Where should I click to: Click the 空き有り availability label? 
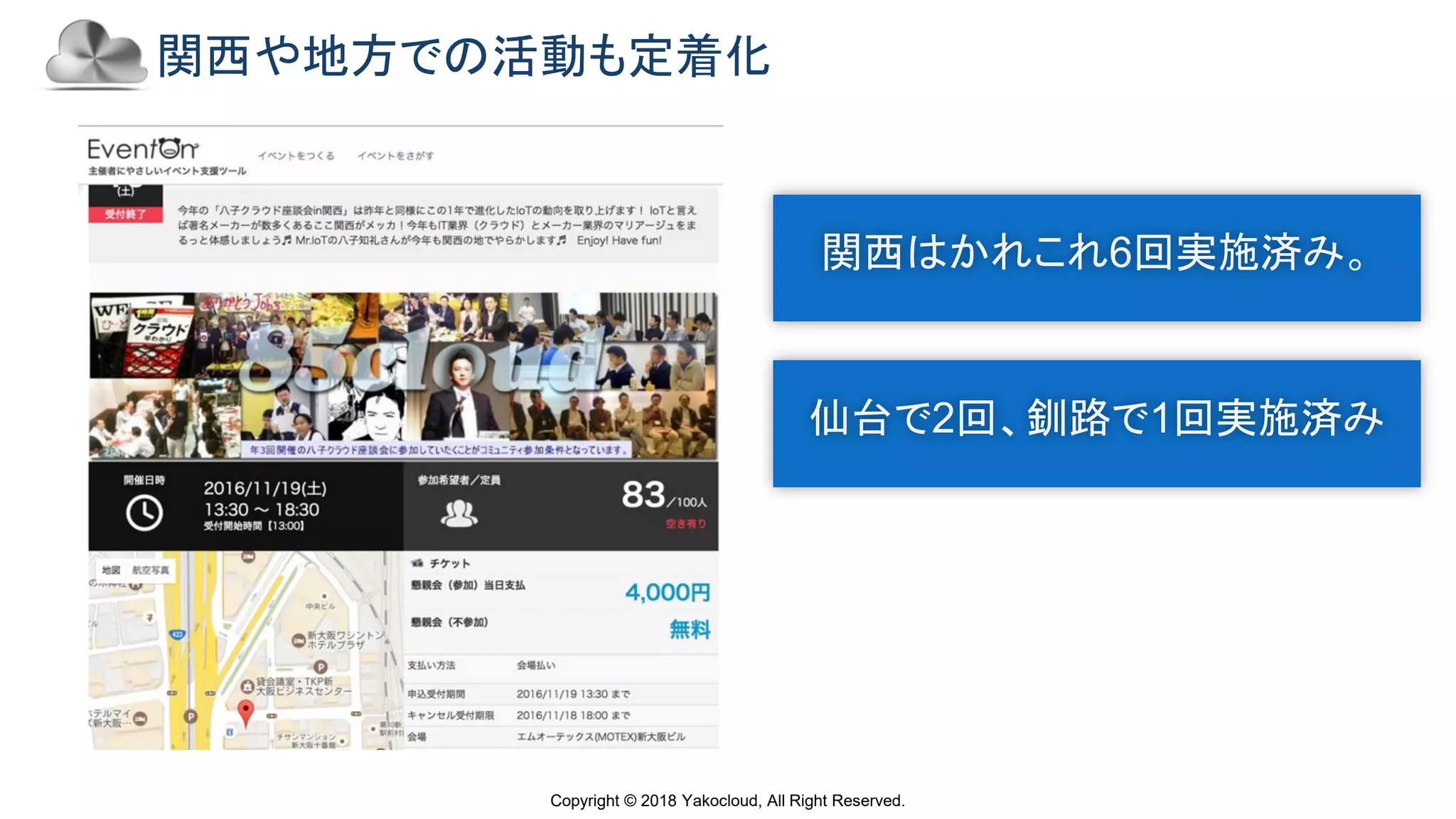point(686,524)
